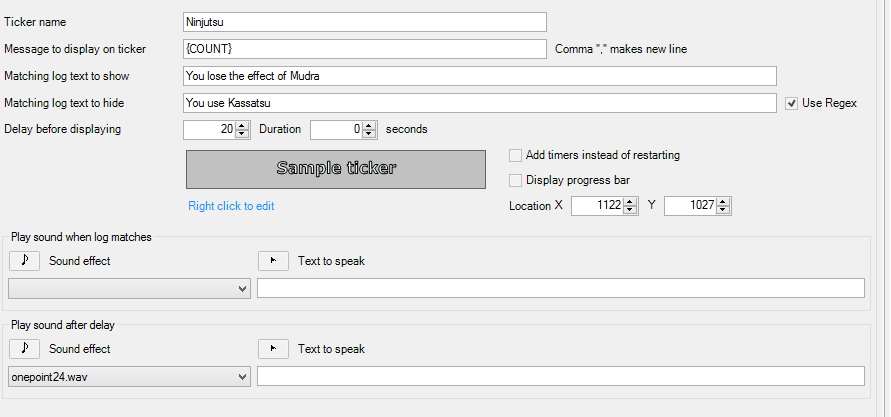Enable Add timers instead of restarting
The height and width of the screenshot is (417, 891).
pos(516,155)
